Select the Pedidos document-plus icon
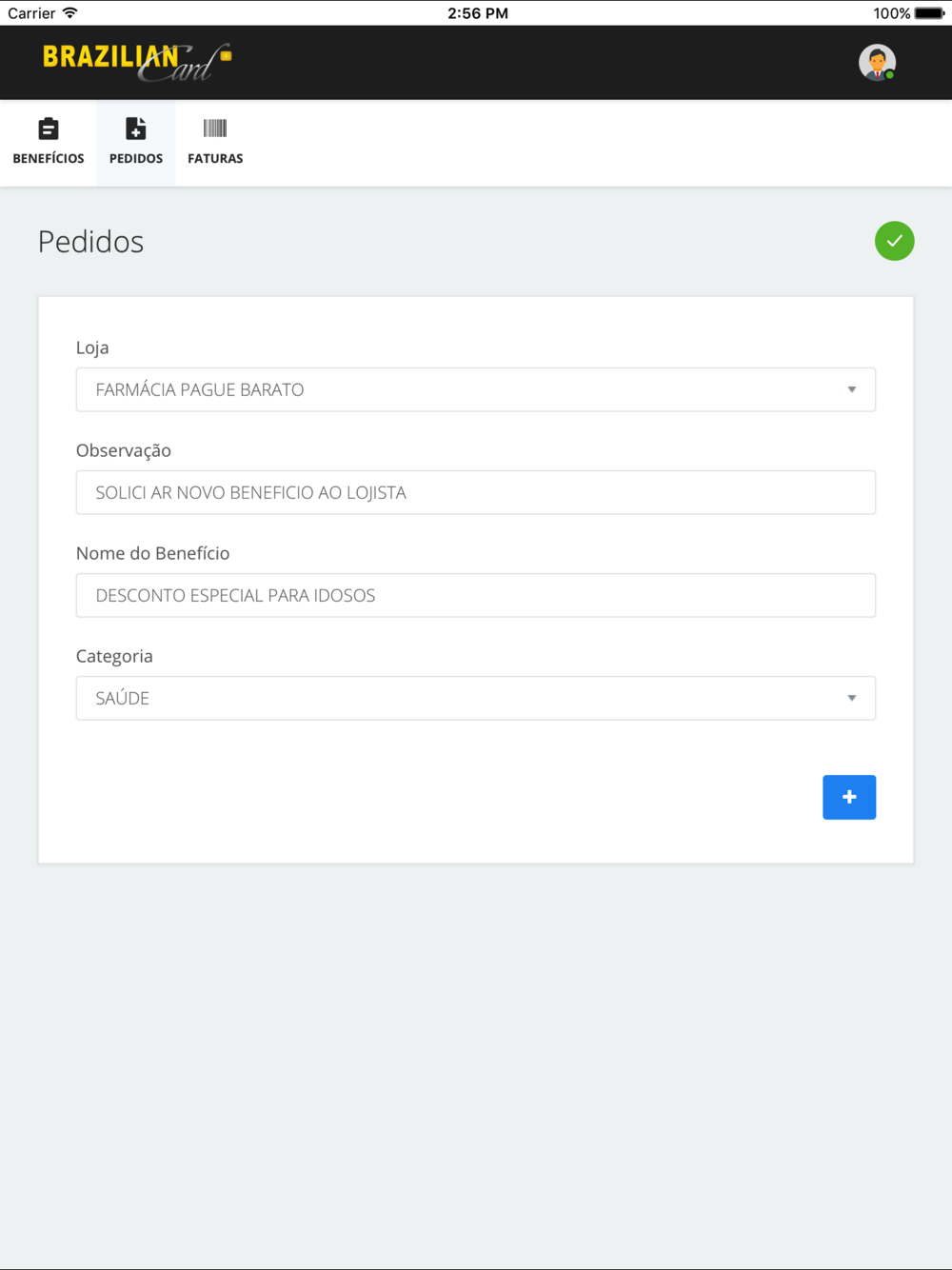952x1270 pixels. [136, 129]
